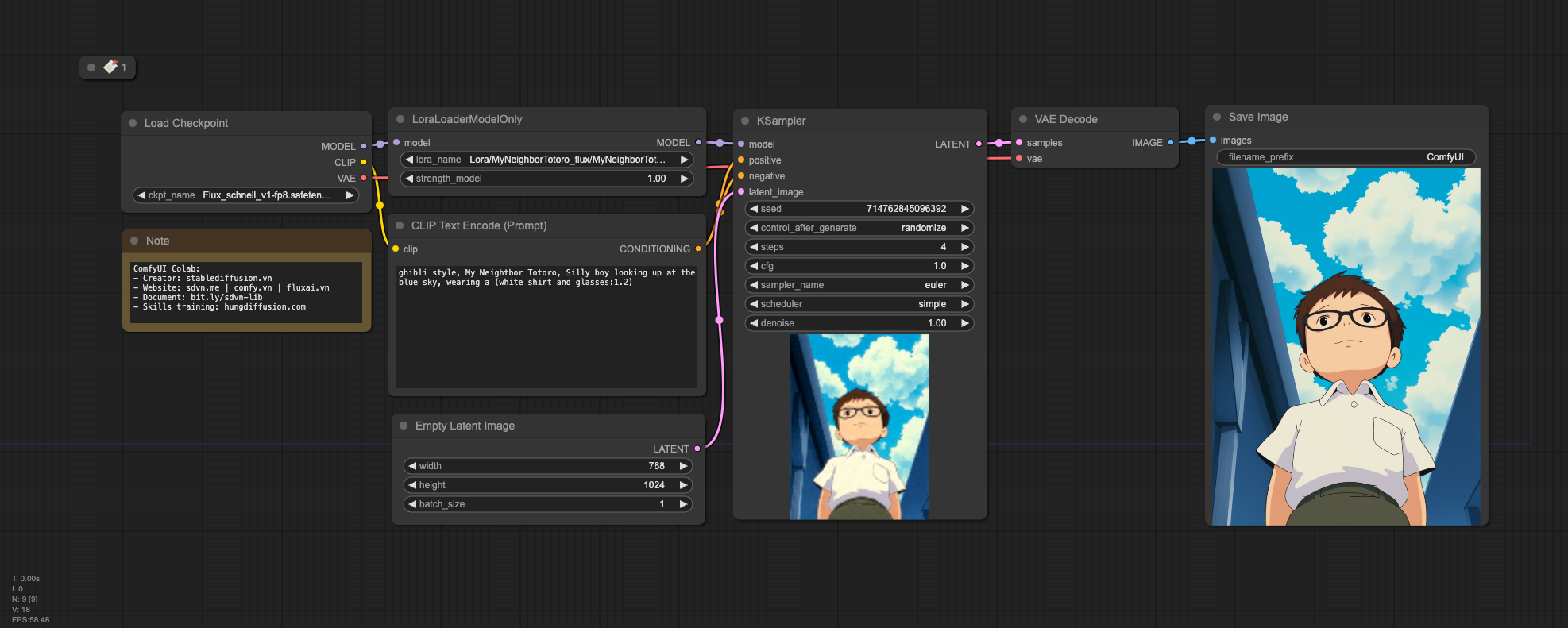This screenshot has height=628, width=1568.
Task: Click the filename_prefix ComfyUI field
Action: [1346, 157]
